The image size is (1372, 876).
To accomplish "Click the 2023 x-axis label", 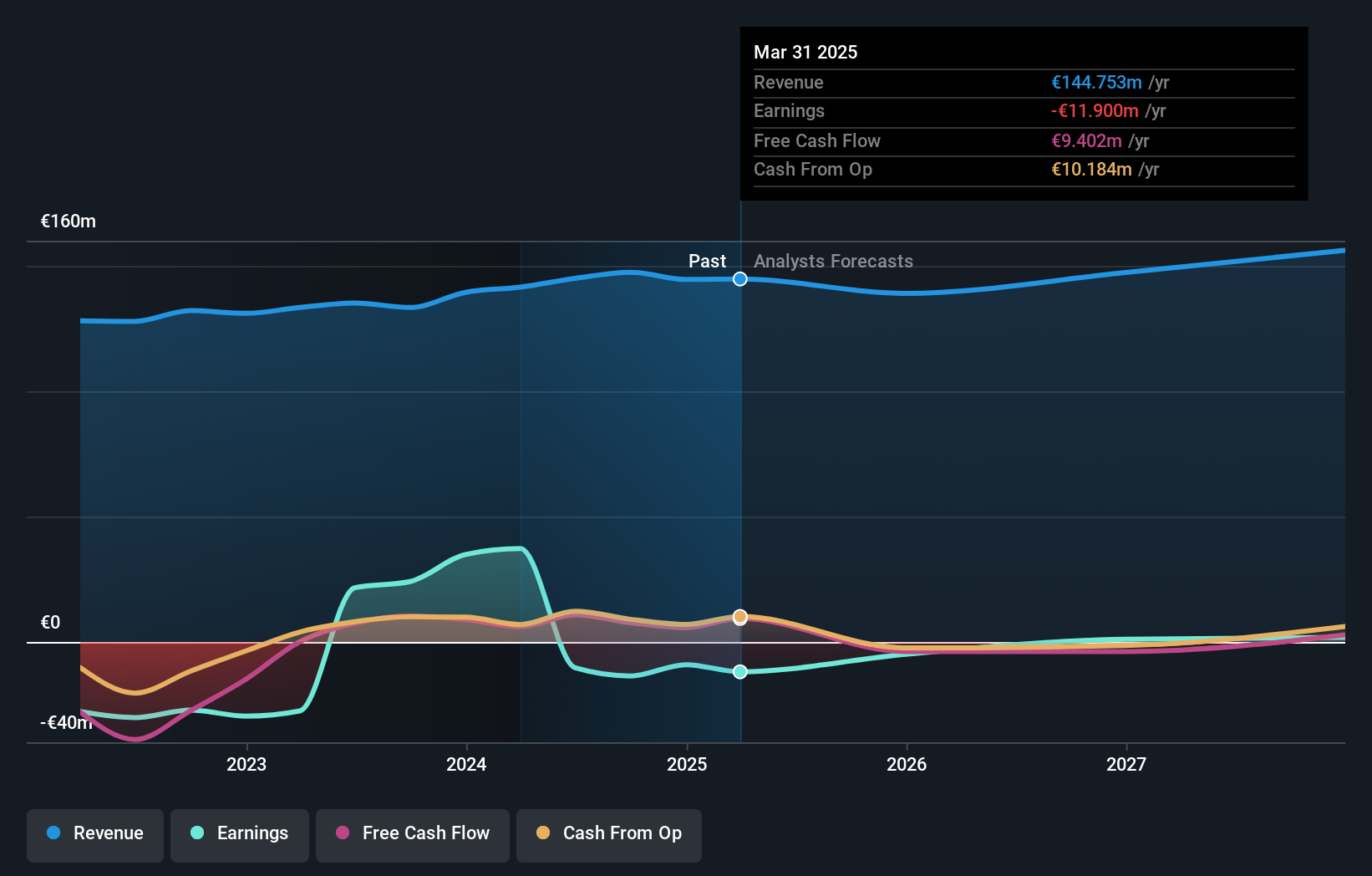I will tap(246, 764).
